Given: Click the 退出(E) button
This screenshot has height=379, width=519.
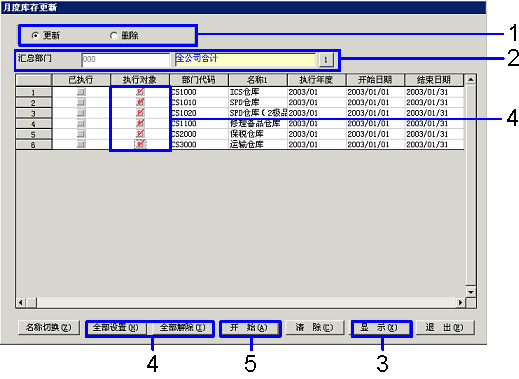Looking at the screenshot, I should point(445,327).
